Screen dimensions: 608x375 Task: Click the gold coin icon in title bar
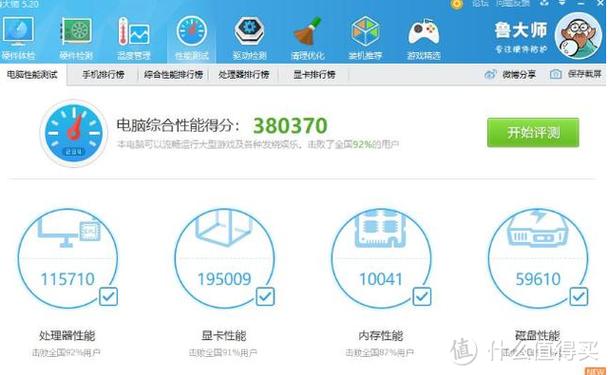click(x=457, y=4)
